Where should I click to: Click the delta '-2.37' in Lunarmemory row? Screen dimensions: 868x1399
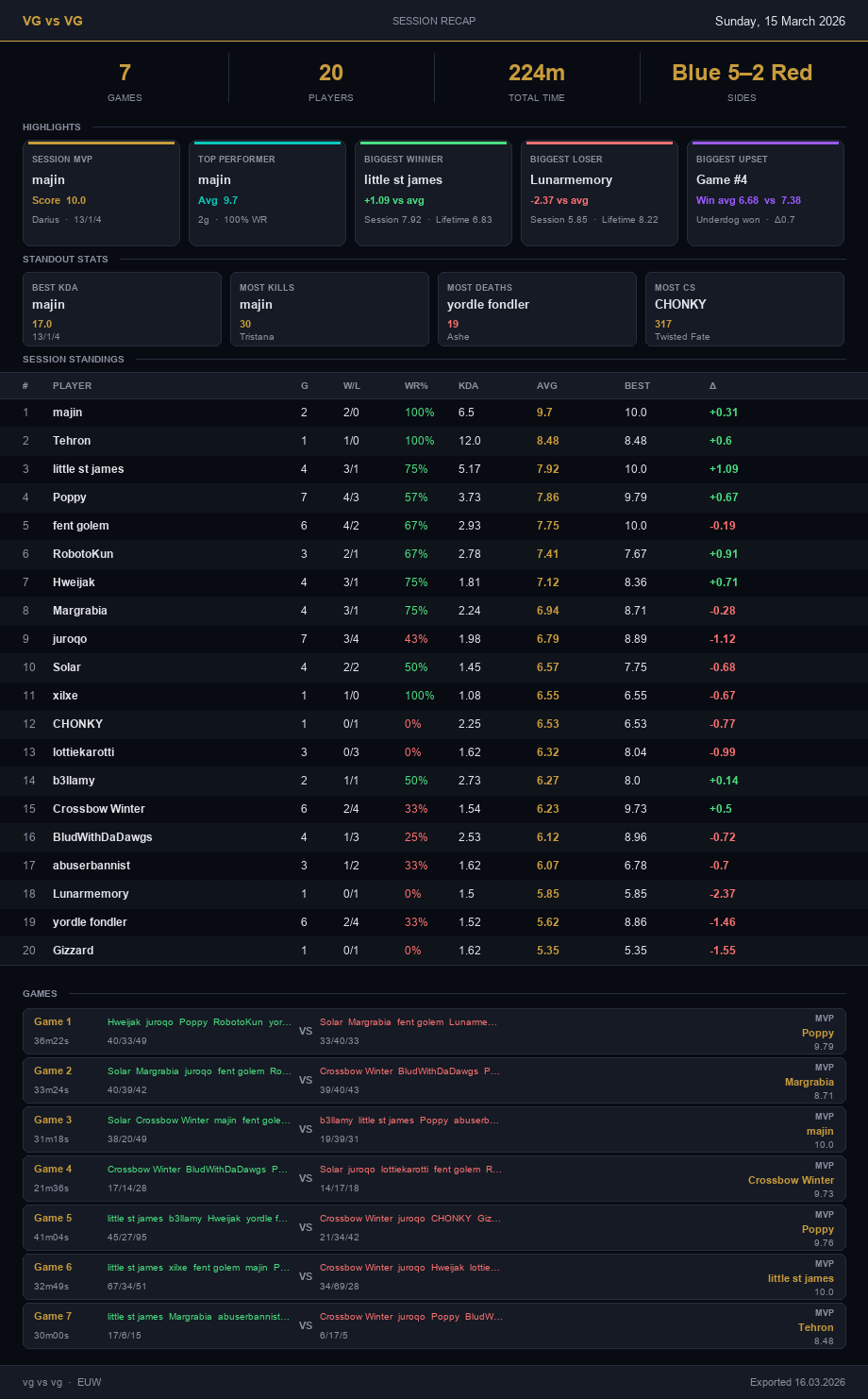(x=723, y=894)
